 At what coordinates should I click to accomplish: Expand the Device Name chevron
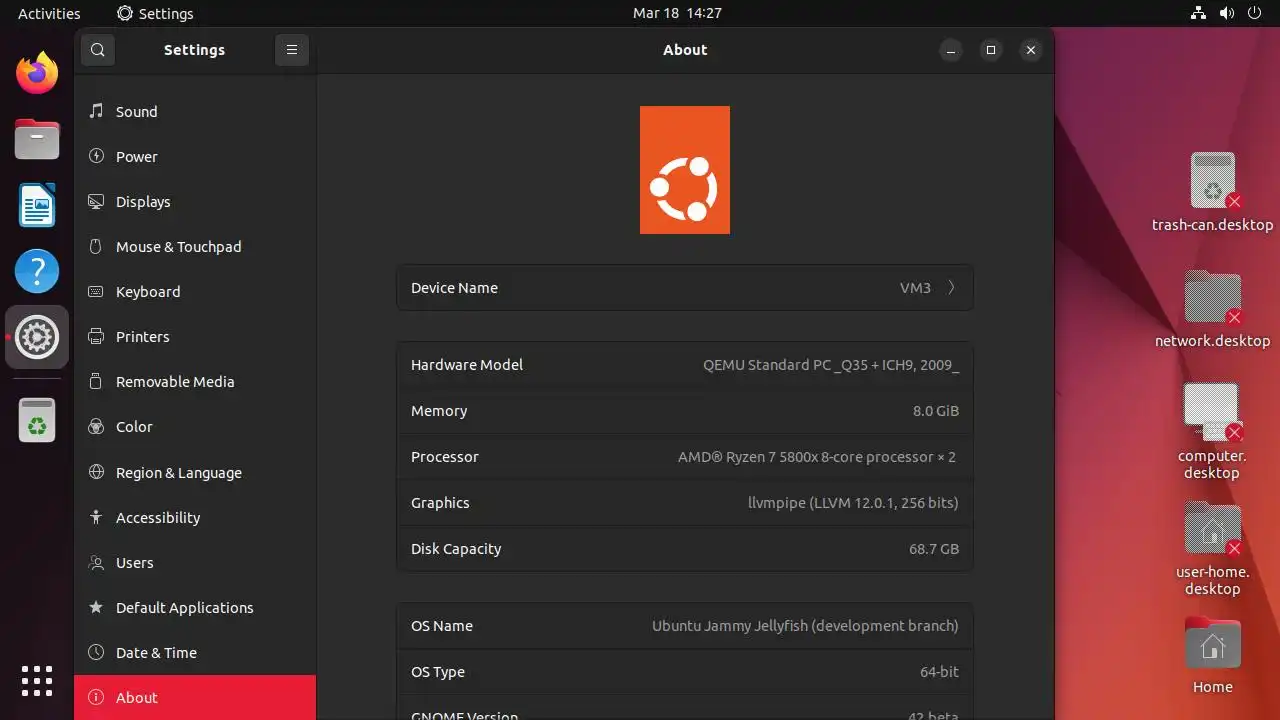coord(951,288)
